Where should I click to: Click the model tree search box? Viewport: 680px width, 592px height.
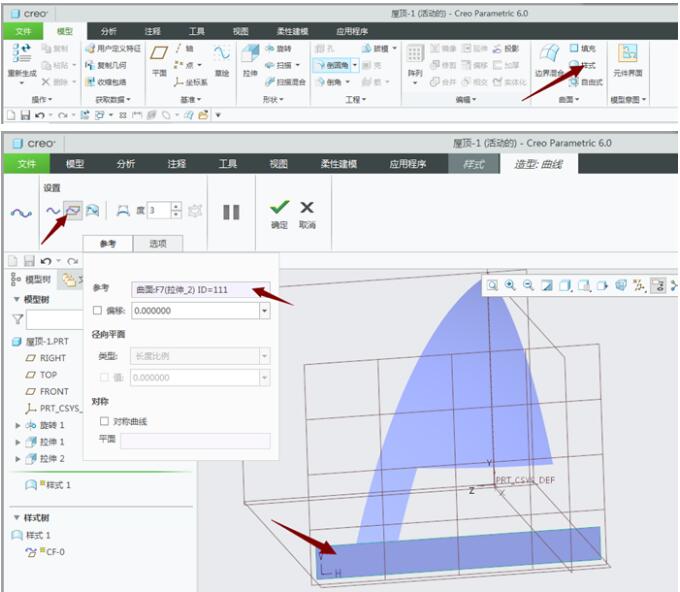click(55, 320)
